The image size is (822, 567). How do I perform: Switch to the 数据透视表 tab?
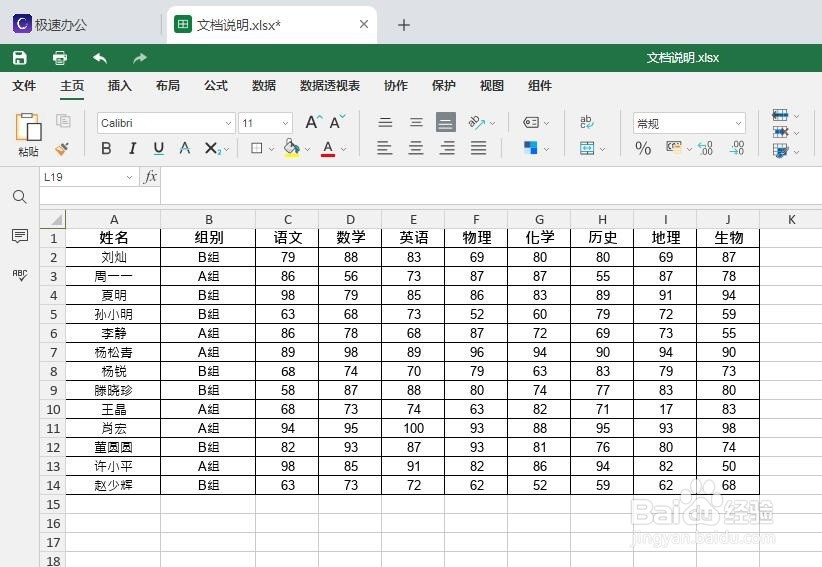(x=330, y=86)
